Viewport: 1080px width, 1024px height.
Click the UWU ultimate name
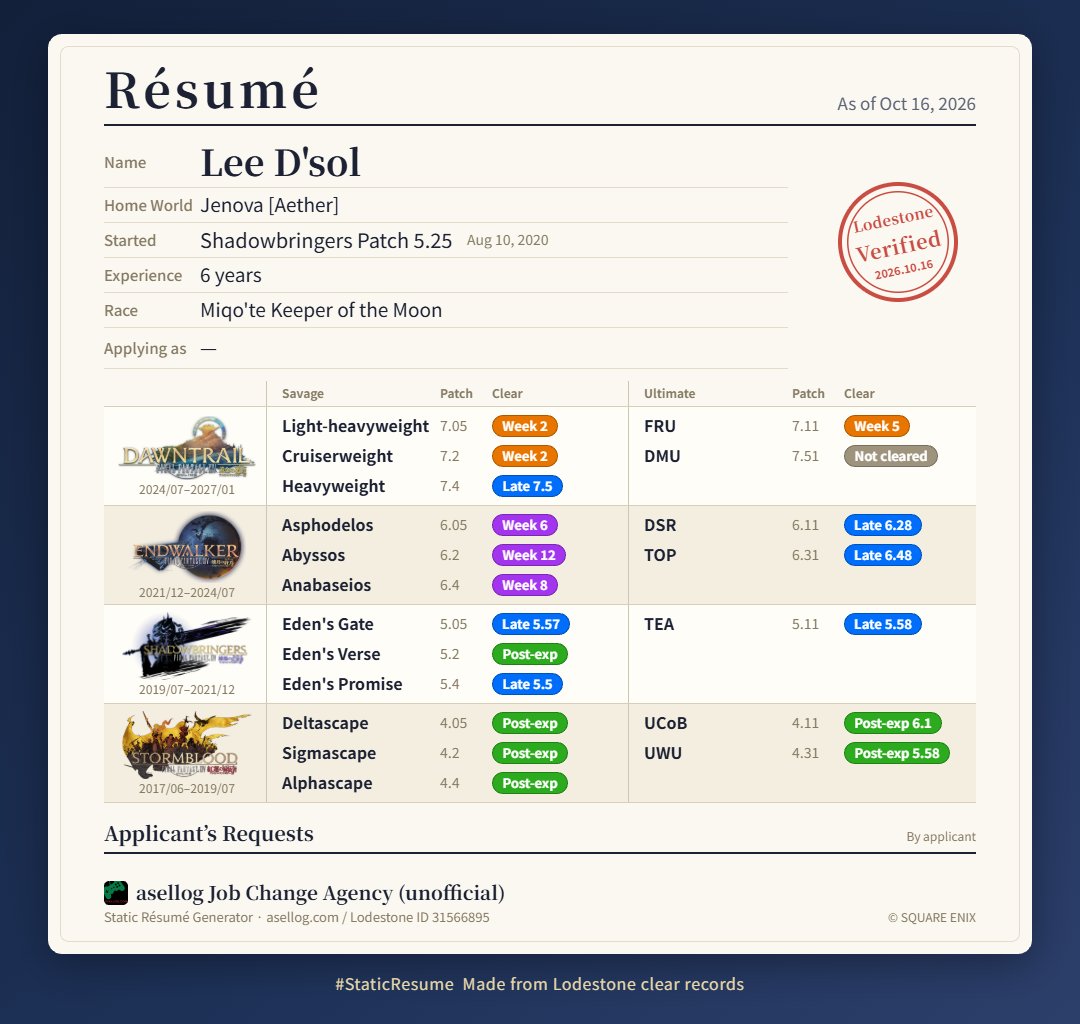point(663,753)
